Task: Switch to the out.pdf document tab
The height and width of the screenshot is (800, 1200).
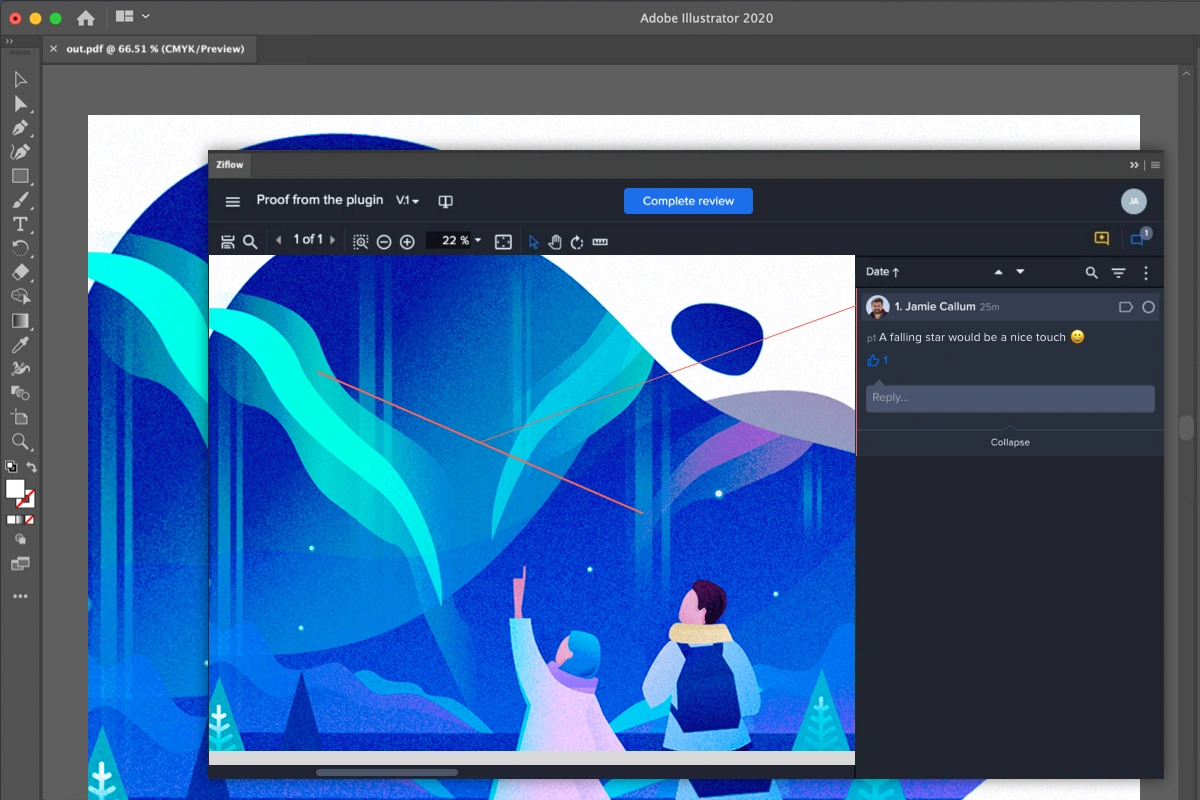Action: click(155, 48)
